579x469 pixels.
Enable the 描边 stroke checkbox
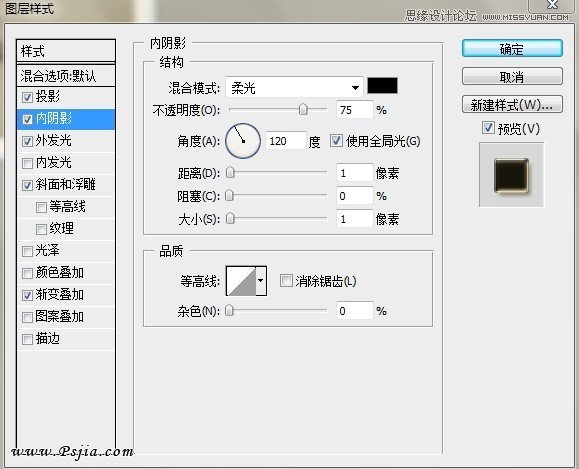click(27, 339)
